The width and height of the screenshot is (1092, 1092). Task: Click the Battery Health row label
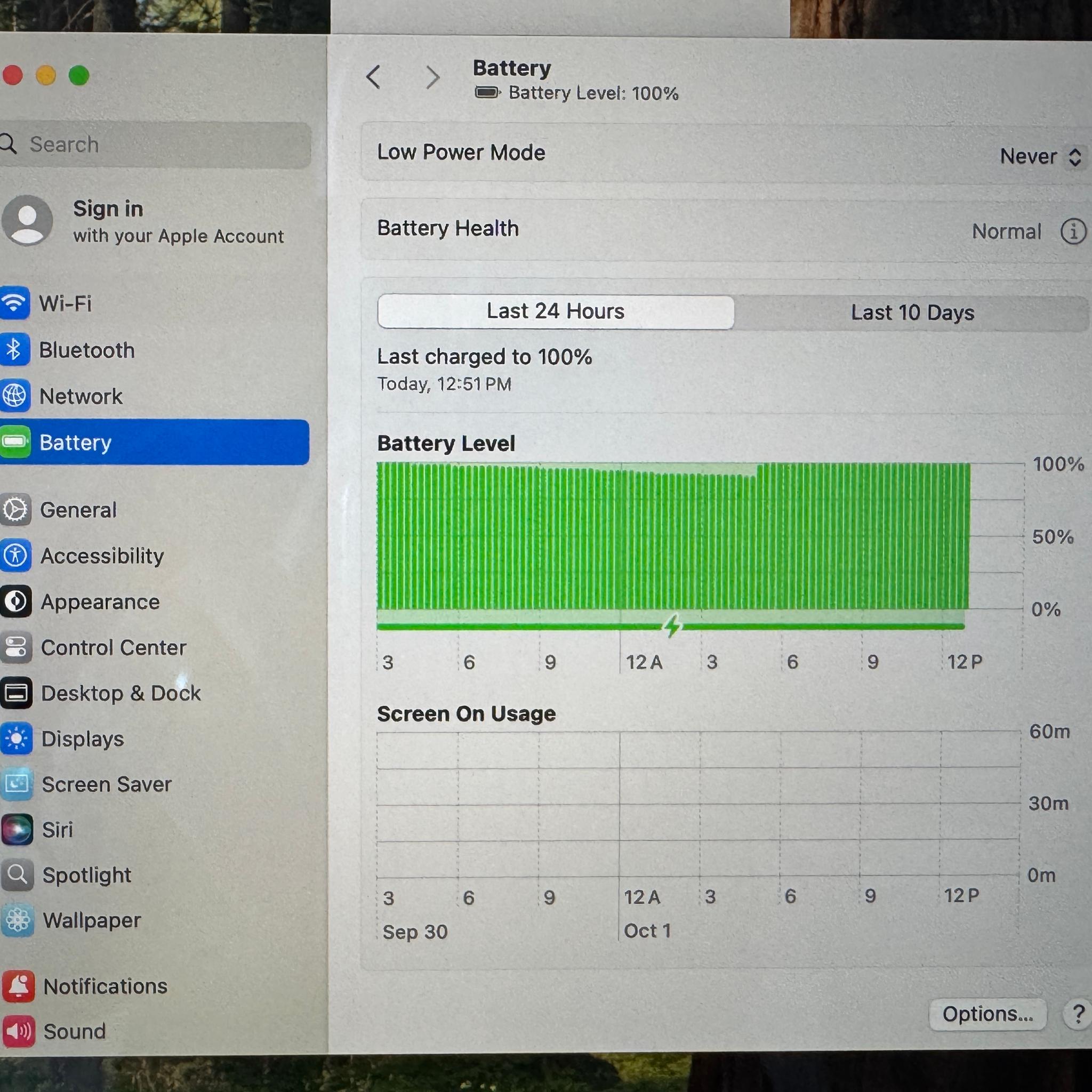point(448,228)
